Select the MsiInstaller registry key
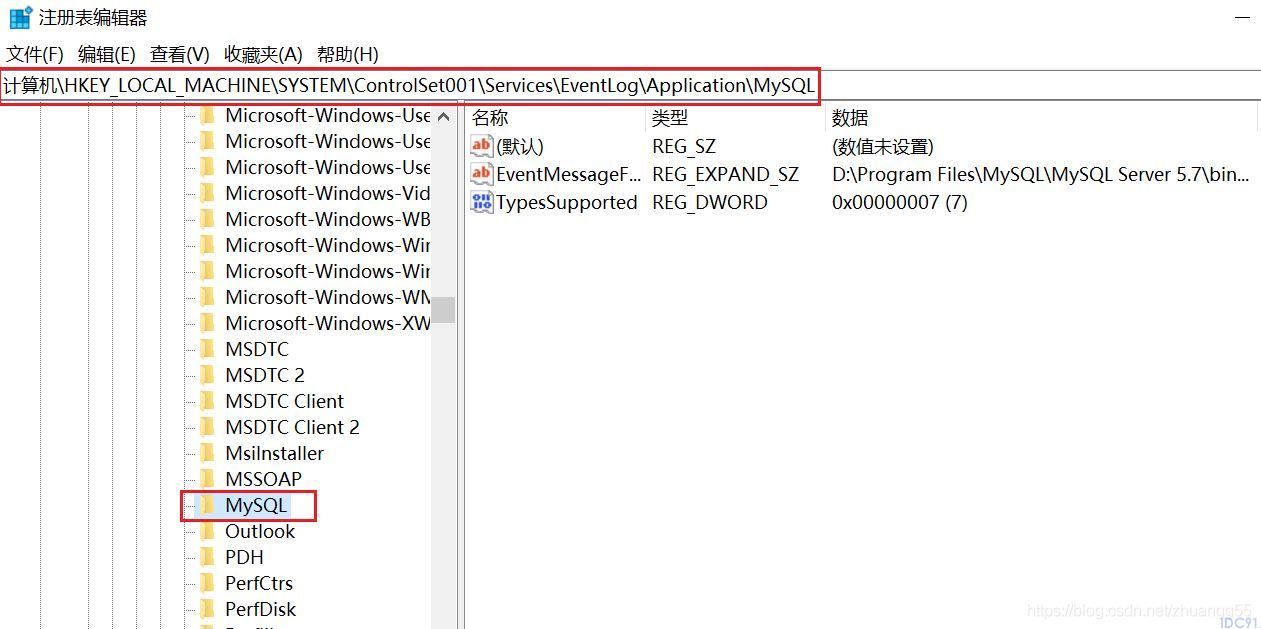This screenshot has height=629, width=1261. 274,453
